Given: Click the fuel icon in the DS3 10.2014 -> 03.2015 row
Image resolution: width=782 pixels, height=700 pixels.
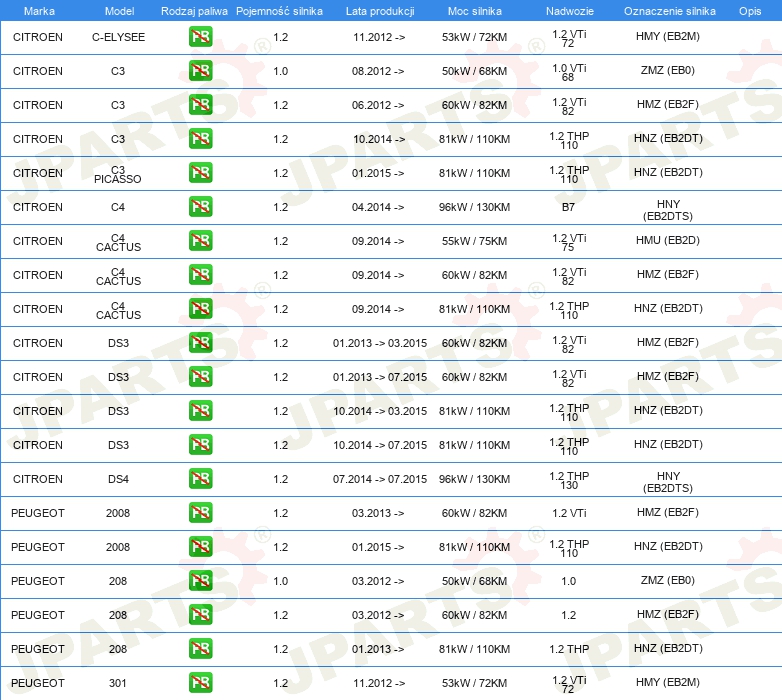Looking at the screenshot, I should (200, 410).
